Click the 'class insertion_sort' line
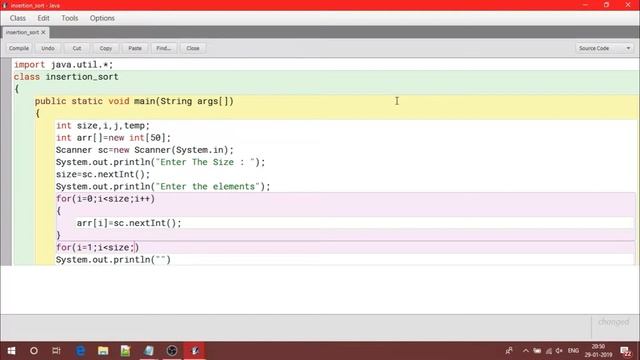640x360 pixels. point(66,77)
